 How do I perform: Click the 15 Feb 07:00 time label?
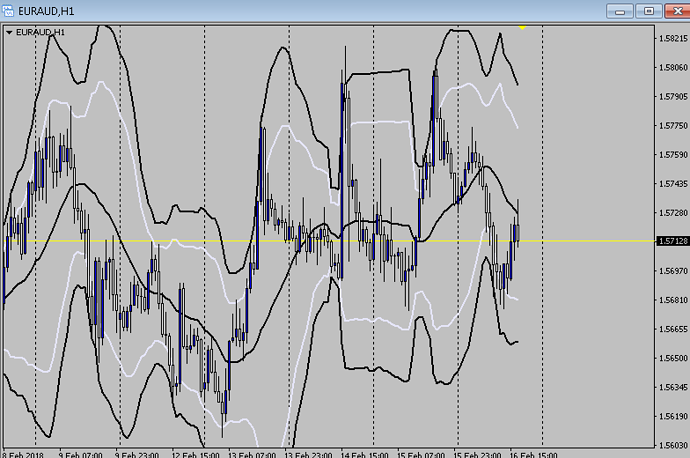[x=421, y=454]
